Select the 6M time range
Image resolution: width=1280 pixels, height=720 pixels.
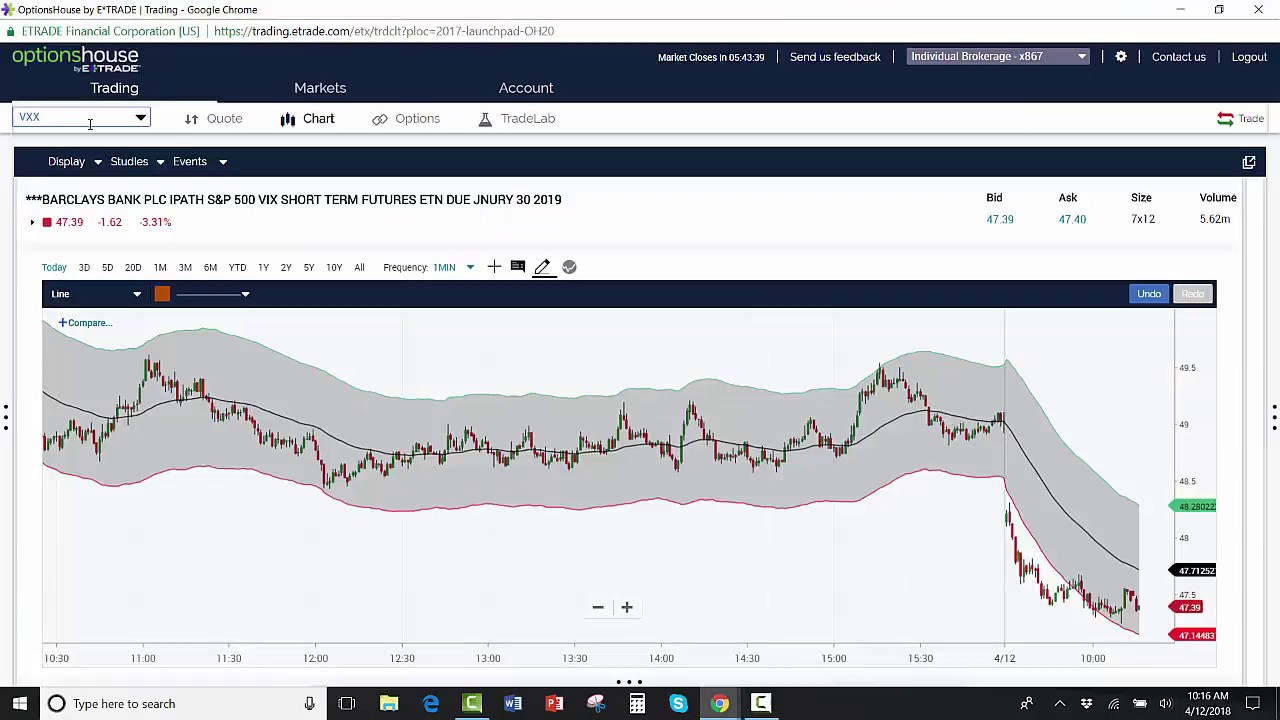(x=210, y=268)
